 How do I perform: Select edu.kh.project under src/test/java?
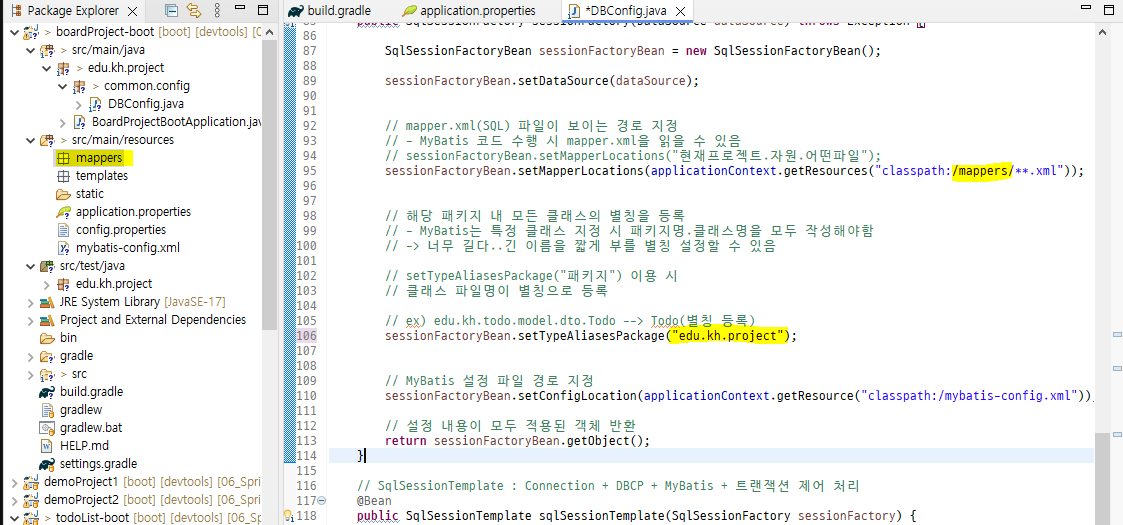[x=114, y=284]
